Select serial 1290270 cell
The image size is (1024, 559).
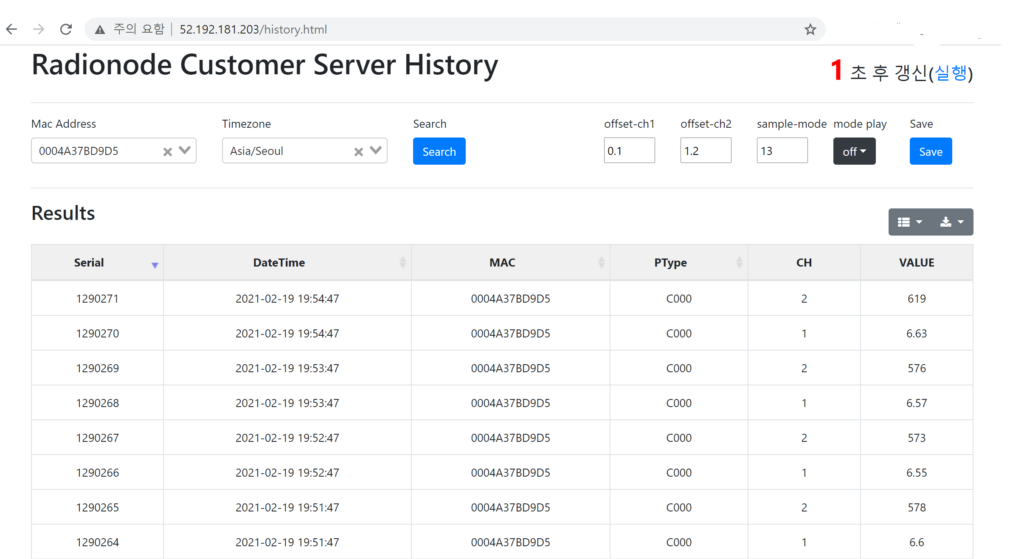tap(97, 333)
